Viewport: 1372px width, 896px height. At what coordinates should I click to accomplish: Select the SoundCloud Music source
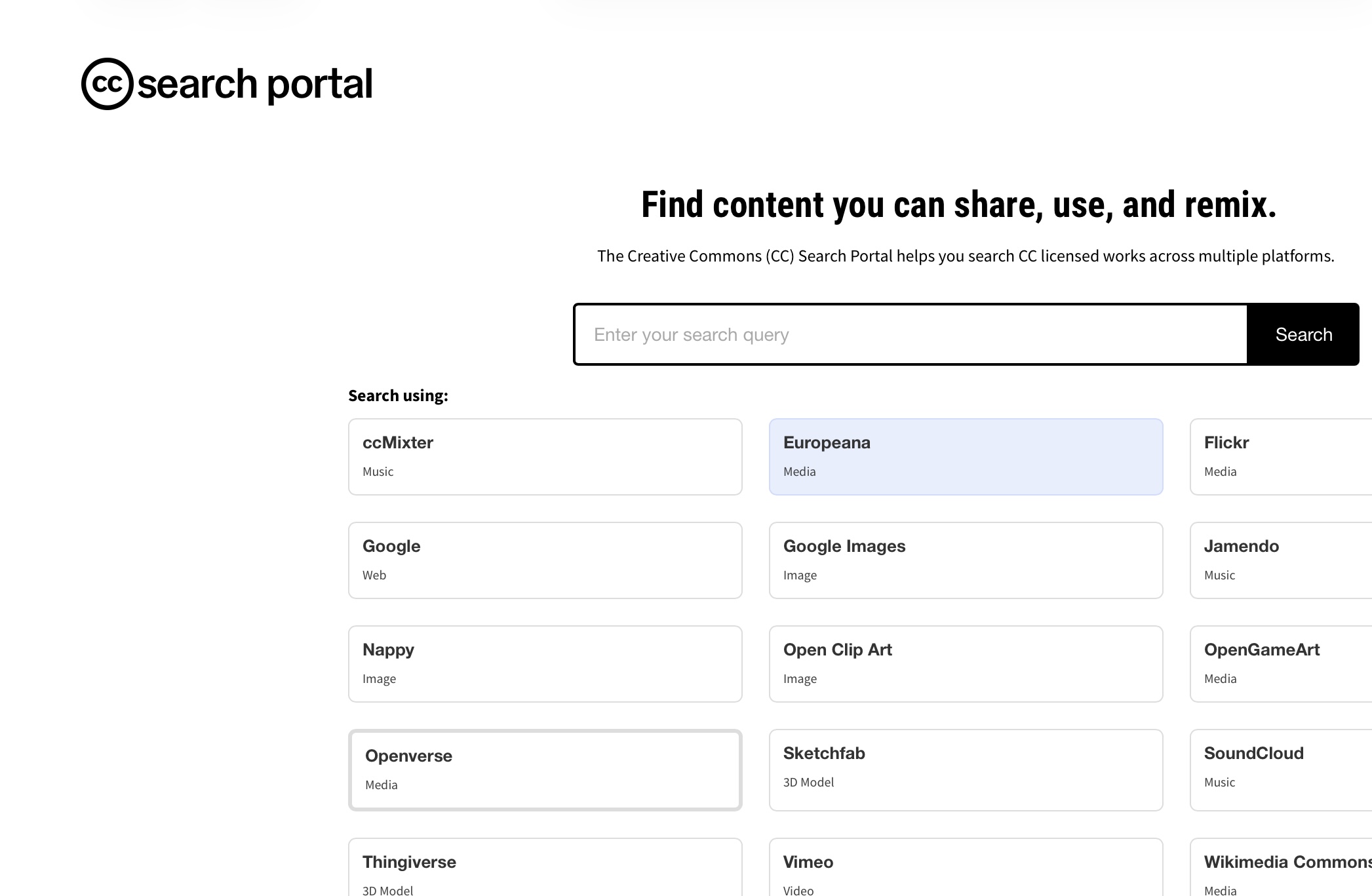point(1281,770)
